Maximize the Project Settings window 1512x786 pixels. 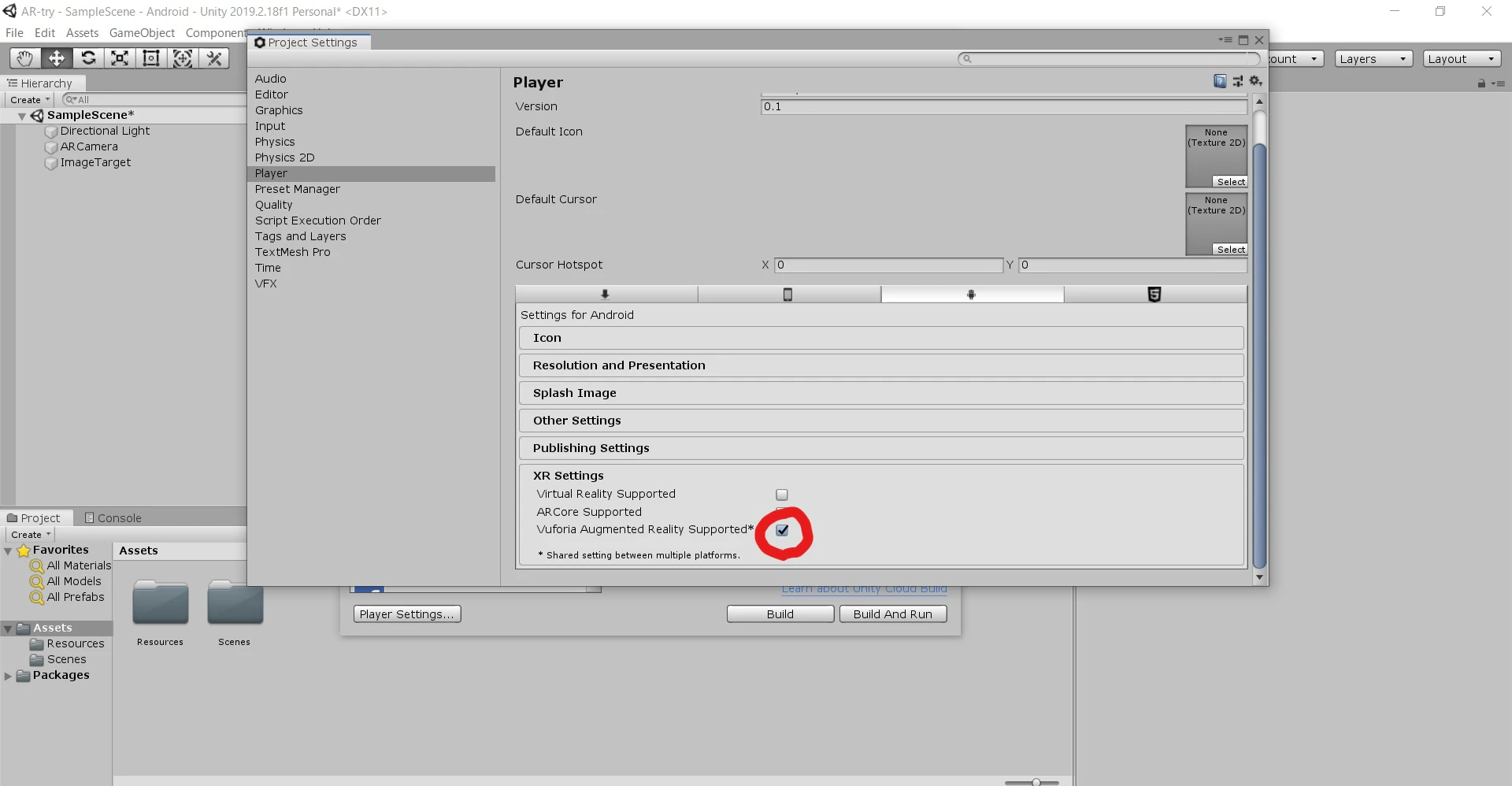tap(1243, 40)
